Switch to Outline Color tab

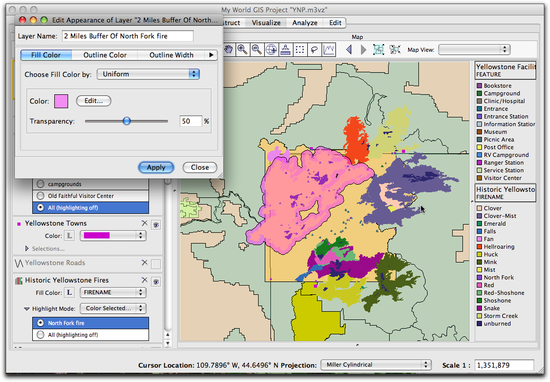[105, 55]
